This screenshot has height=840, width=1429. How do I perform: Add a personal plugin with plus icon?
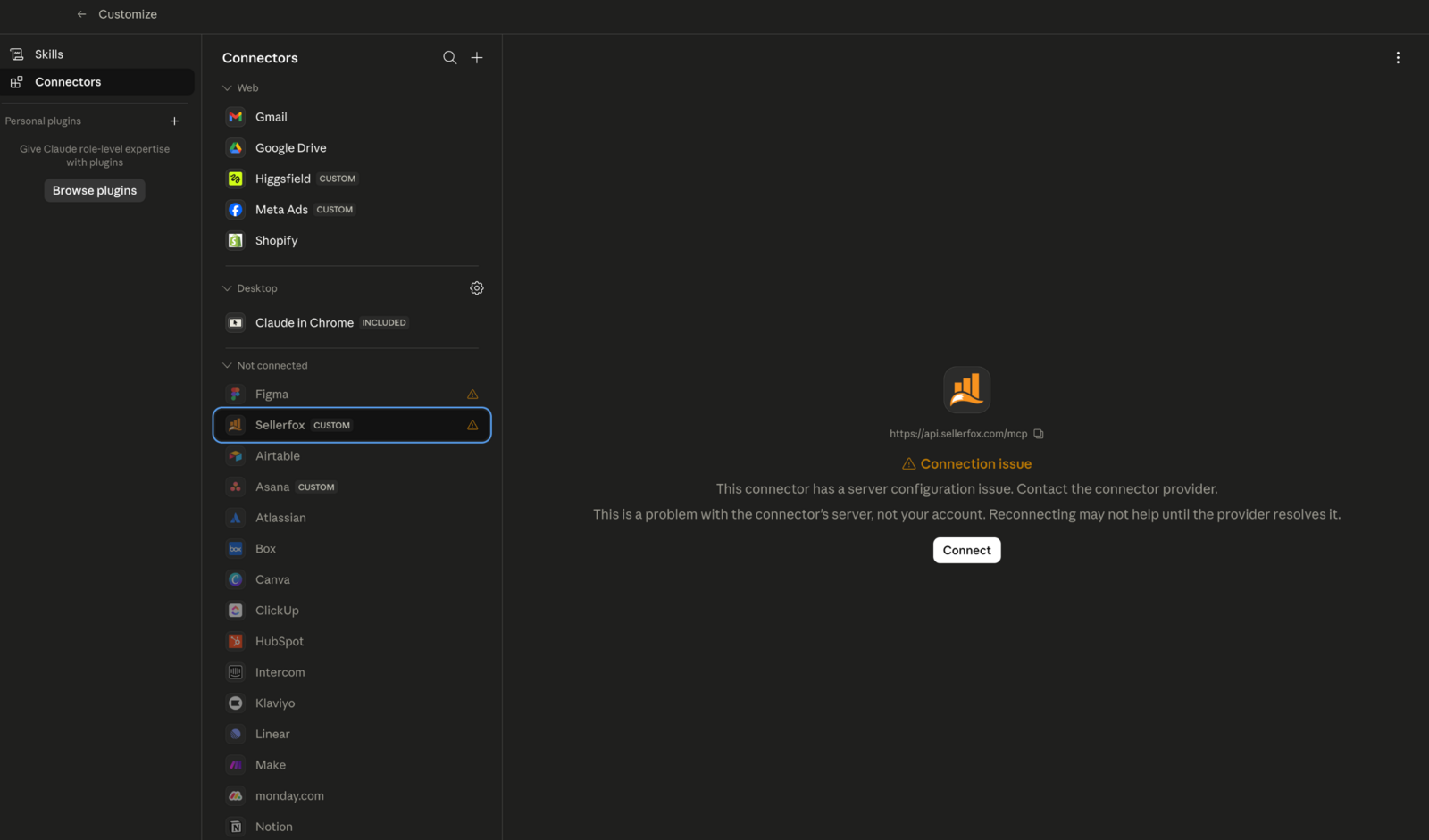pyautogui.click(x=174, y=121)
